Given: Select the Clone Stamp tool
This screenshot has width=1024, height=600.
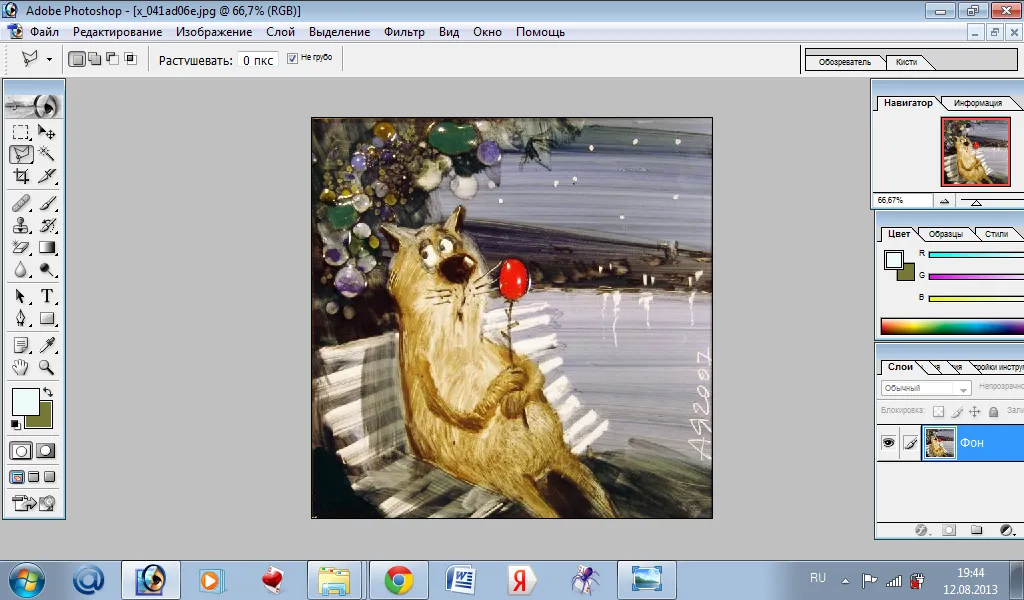Looking at the screenshot, I should (21, 225).
